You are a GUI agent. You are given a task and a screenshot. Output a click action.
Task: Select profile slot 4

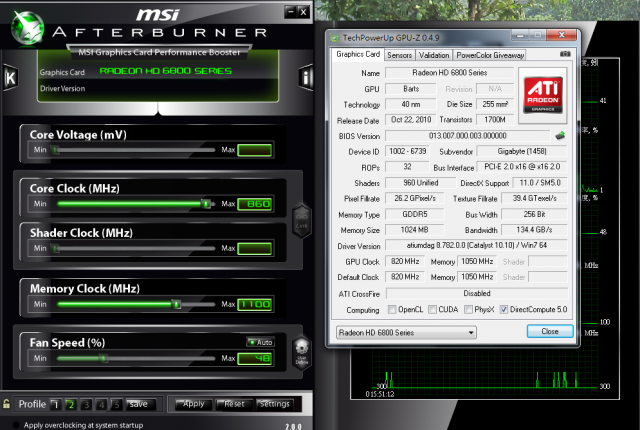click(101, 404)
